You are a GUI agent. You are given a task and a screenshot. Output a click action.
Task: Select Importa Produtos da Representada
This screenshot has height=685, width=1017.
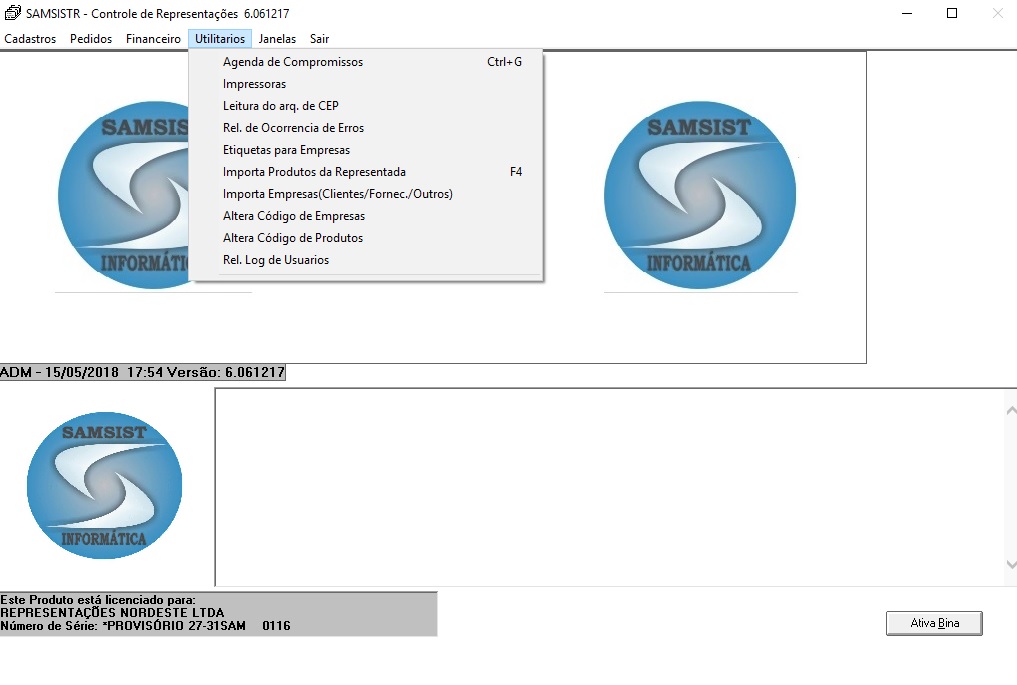coord(365,172)
